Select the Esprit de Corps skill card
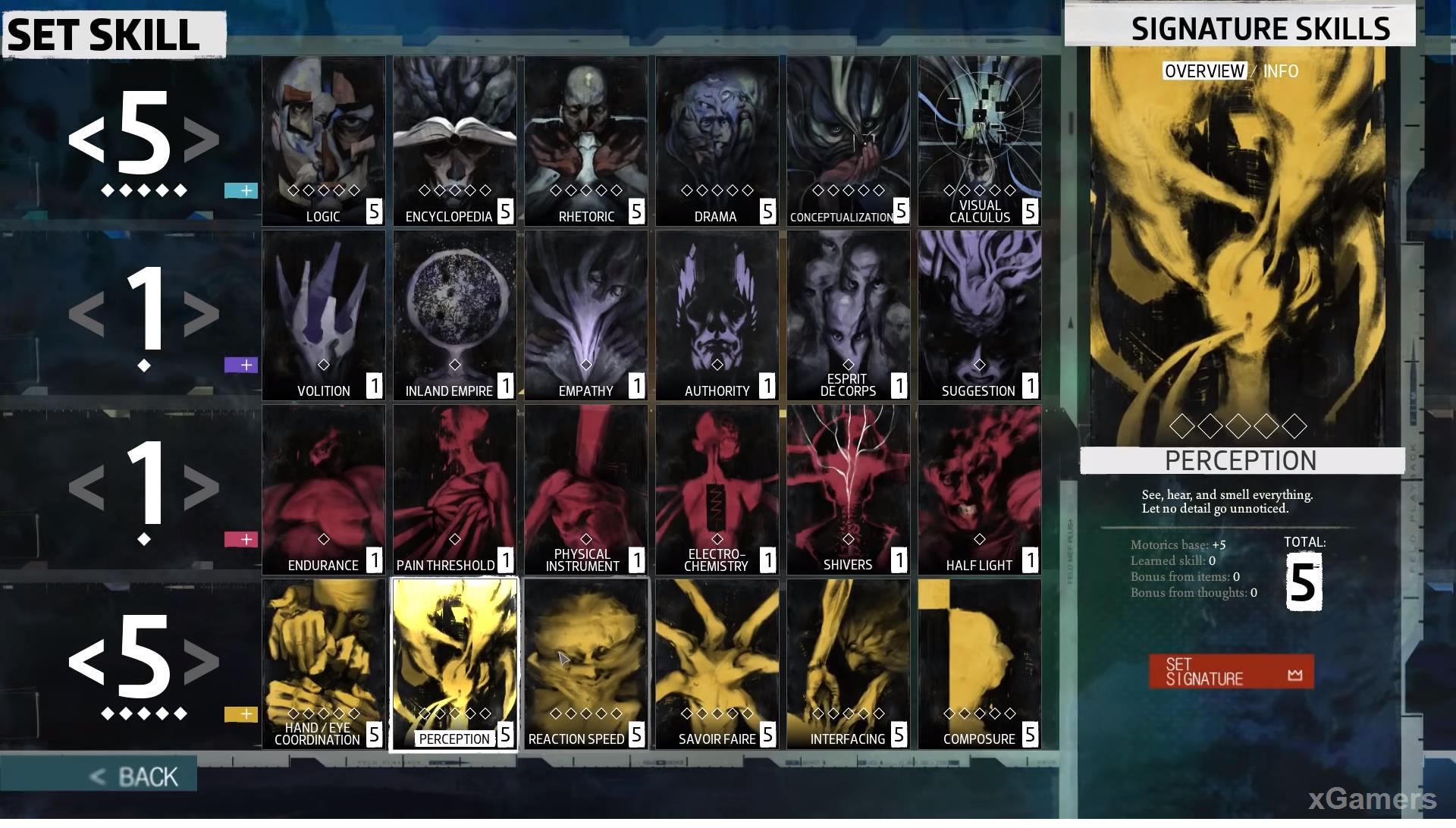This screenshot has height=828, width=1456. [x=849, y=315]
